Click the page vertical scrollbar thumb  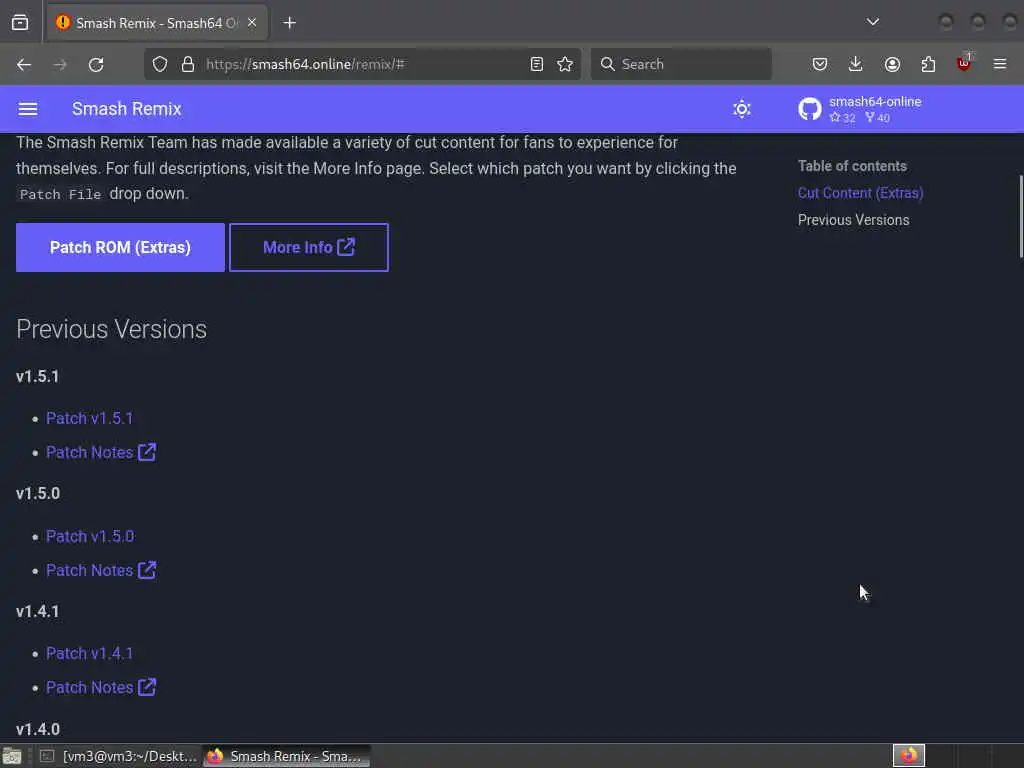tap(1020, 217)
